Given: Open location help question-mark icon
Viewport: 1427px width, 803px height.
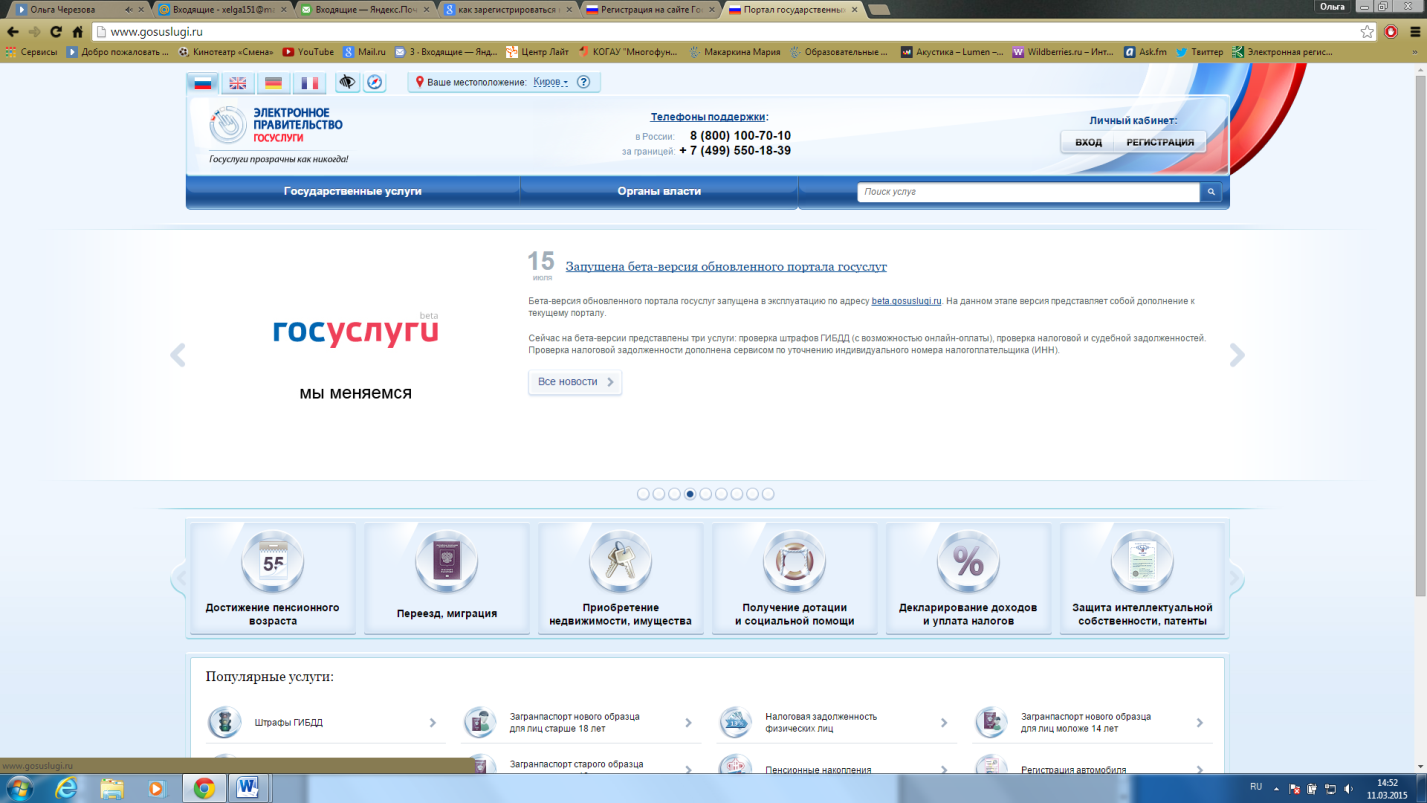Looking at the screenshot, I should pos(583,82).
